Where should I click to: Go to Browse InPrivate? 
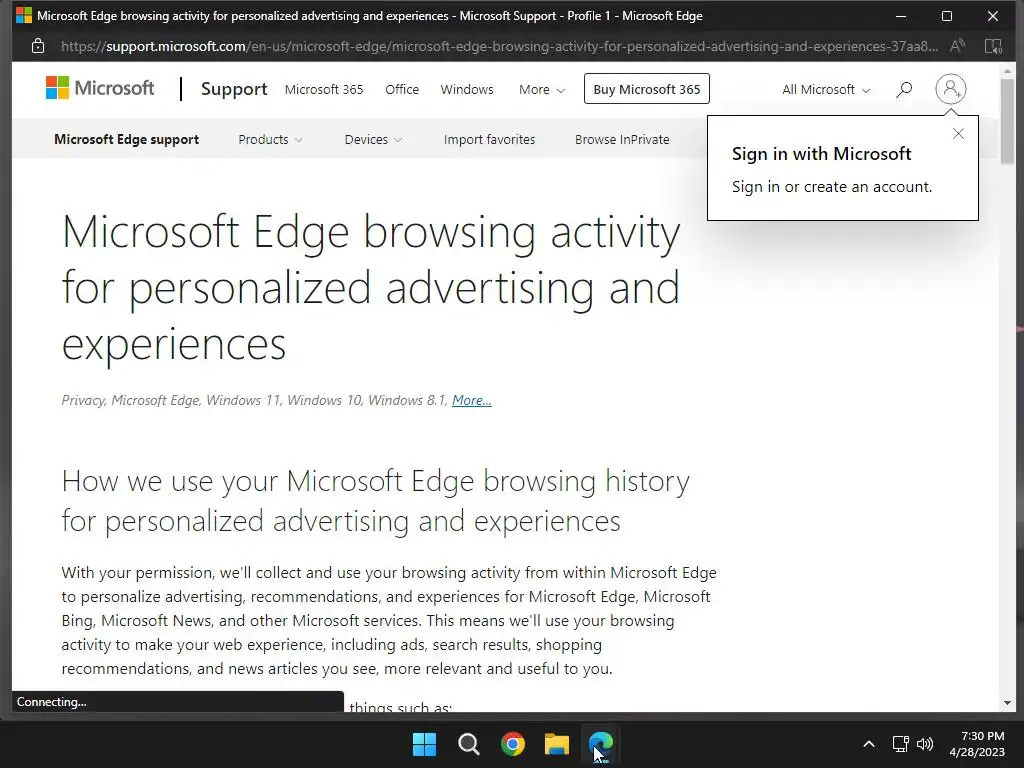pyautogui.click(x=622, y=139)
